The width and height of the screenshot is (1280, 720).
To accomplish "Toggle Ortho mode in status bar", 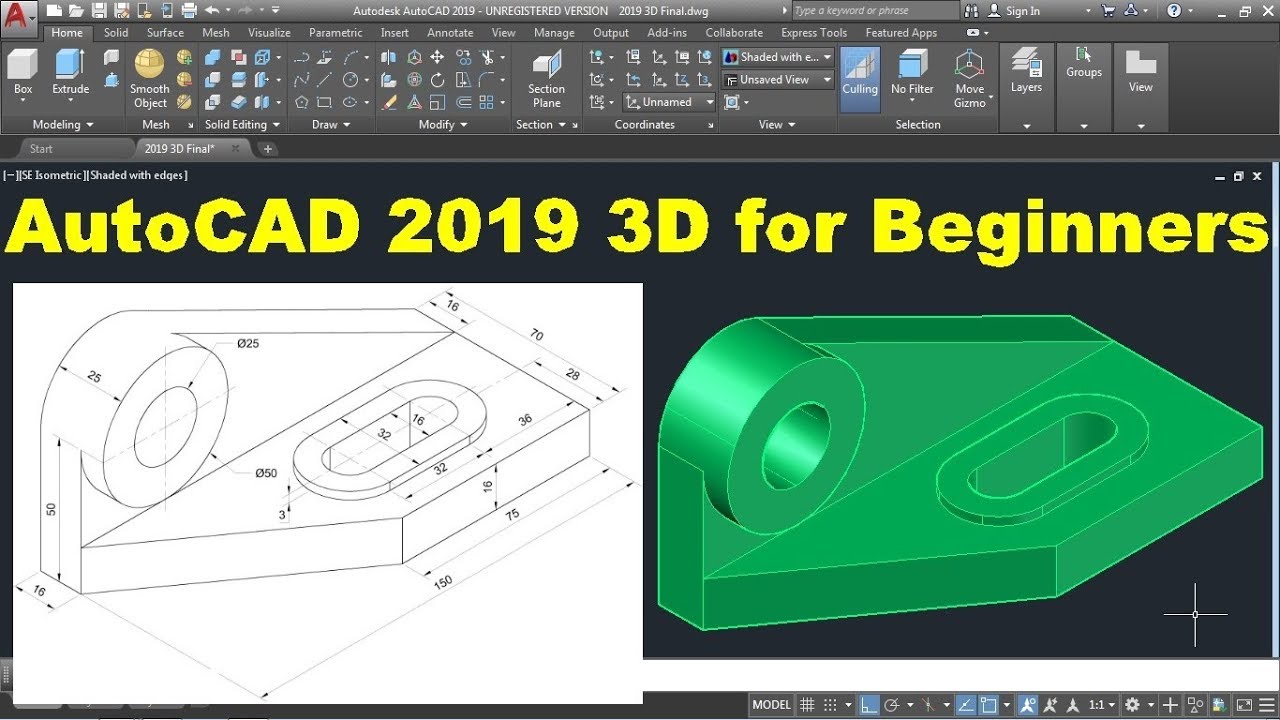I will [869, 705].
